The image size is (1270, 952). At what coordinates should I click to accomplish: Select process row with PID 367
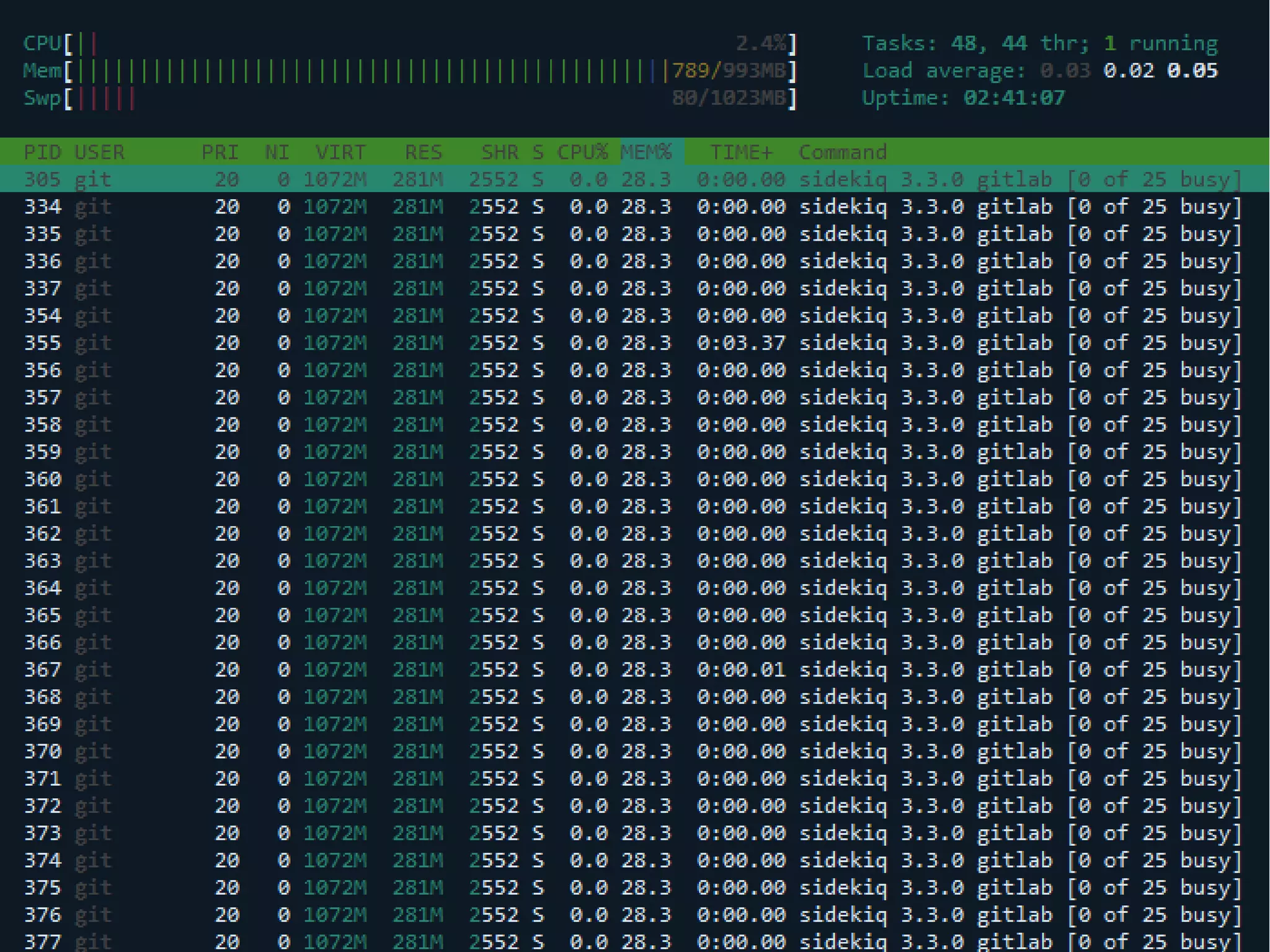point(634,670)
